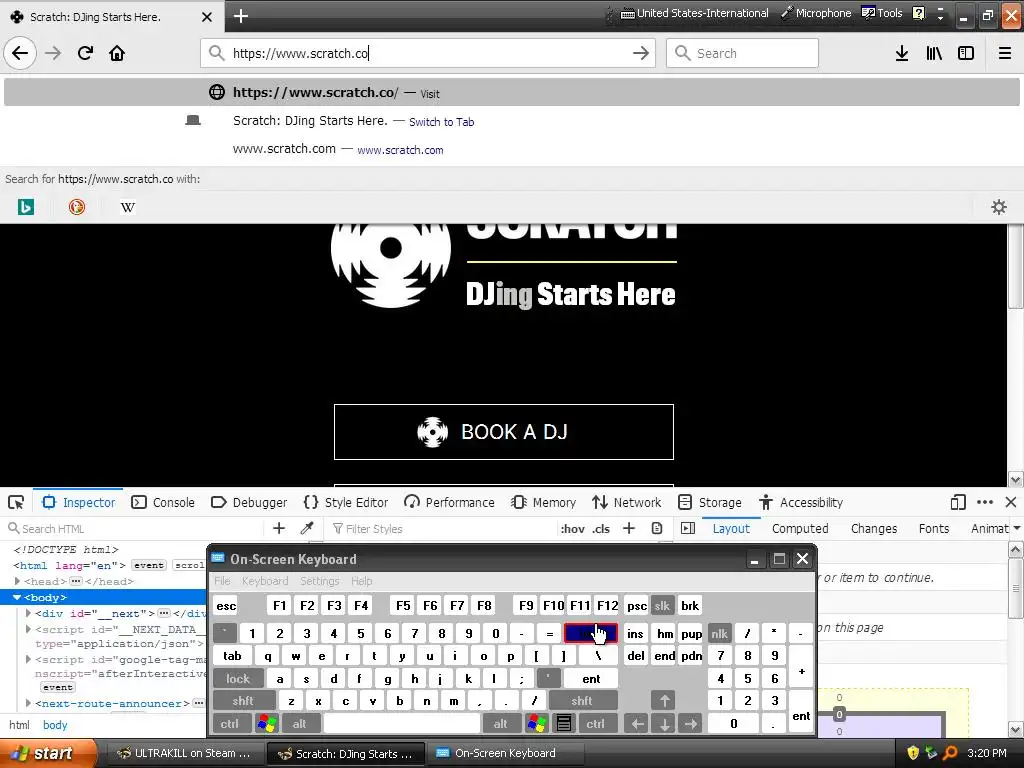
Task: Open search settings gear icon
Action: pos(999,208)
